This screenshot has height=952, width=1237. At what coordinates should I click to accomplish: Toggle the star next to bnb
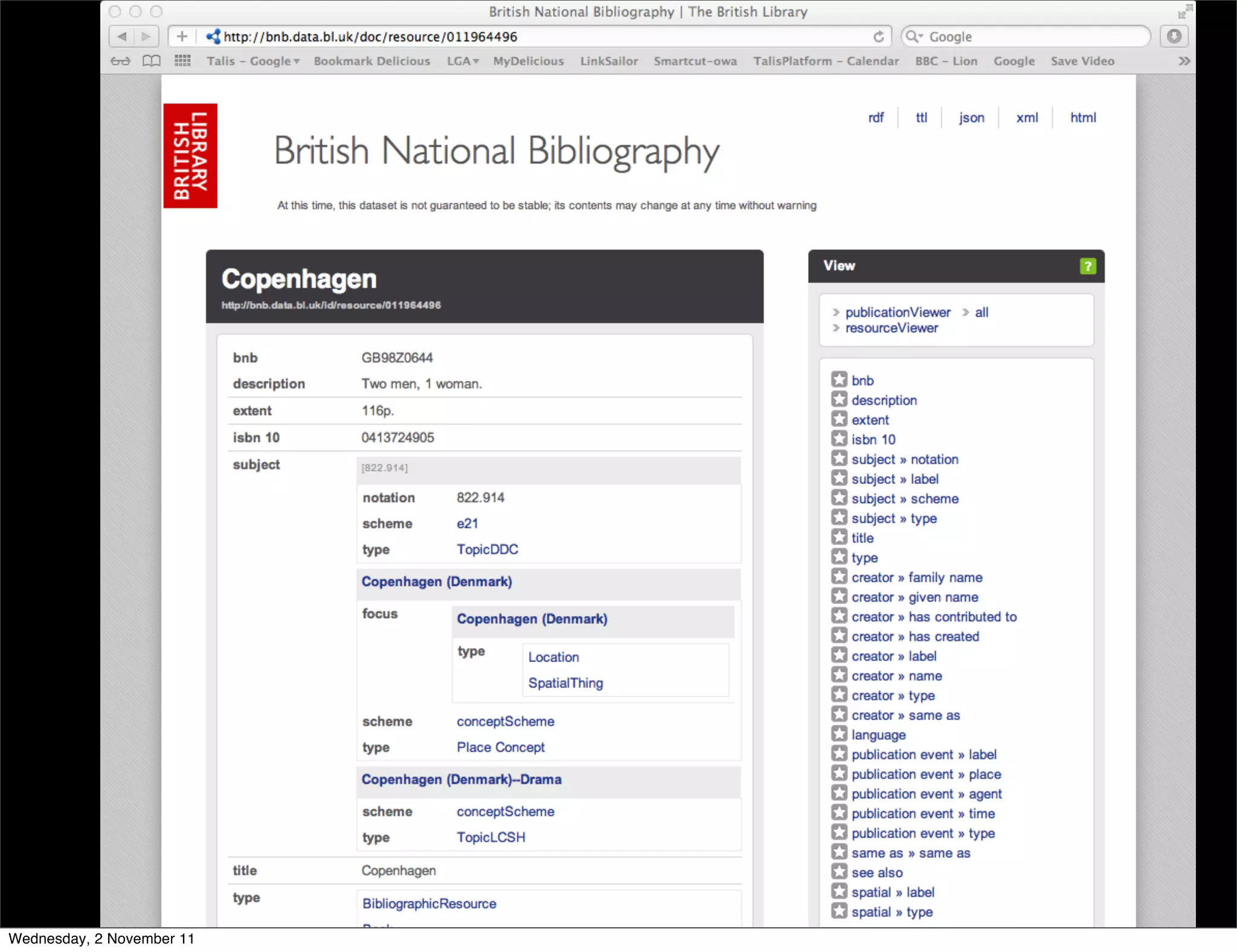pyautogui.click(x=839, y=380)
